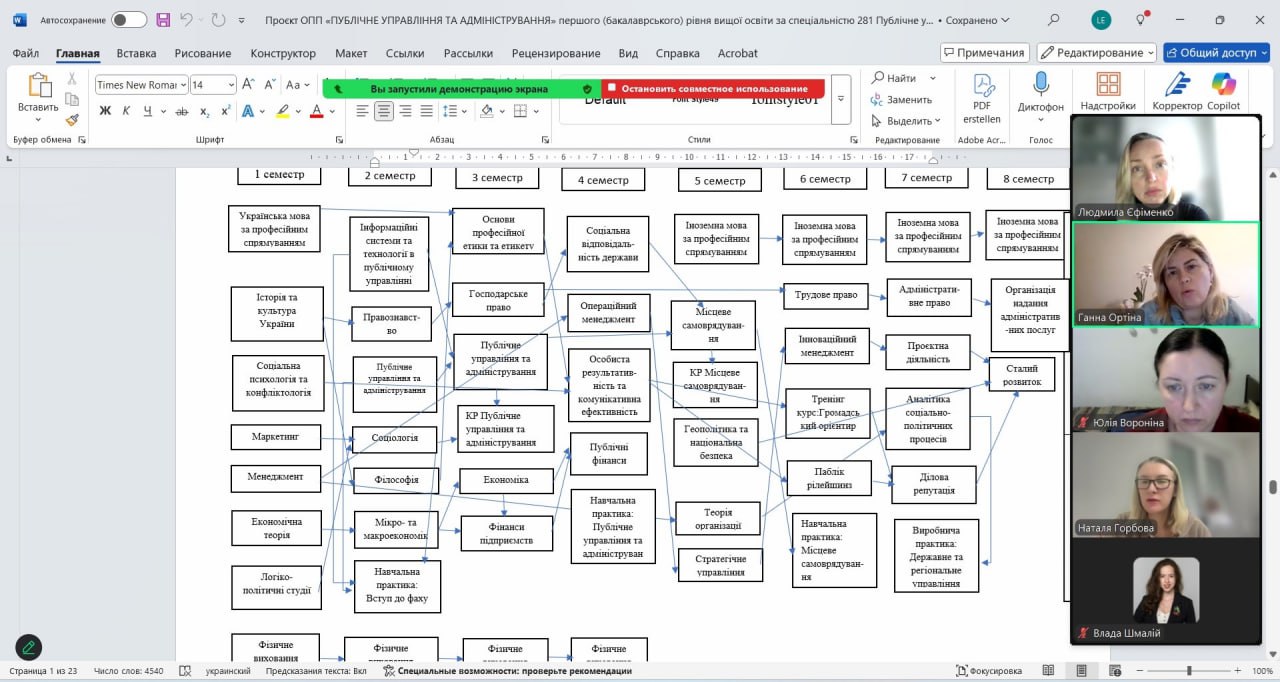Increase font size with the A-up icon
The width and height of the screenshot is (1280, 682).
click(x=249, y=85)
